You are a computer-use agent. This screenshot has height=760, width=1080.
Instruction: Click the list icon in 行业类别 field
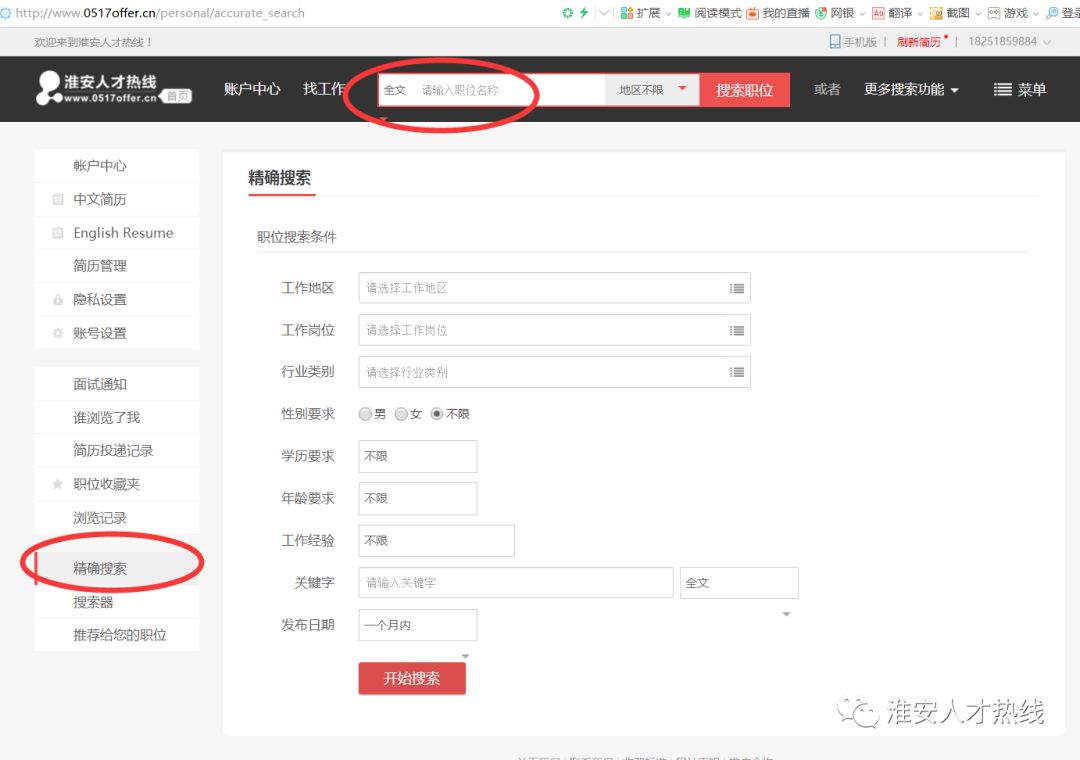737,372
